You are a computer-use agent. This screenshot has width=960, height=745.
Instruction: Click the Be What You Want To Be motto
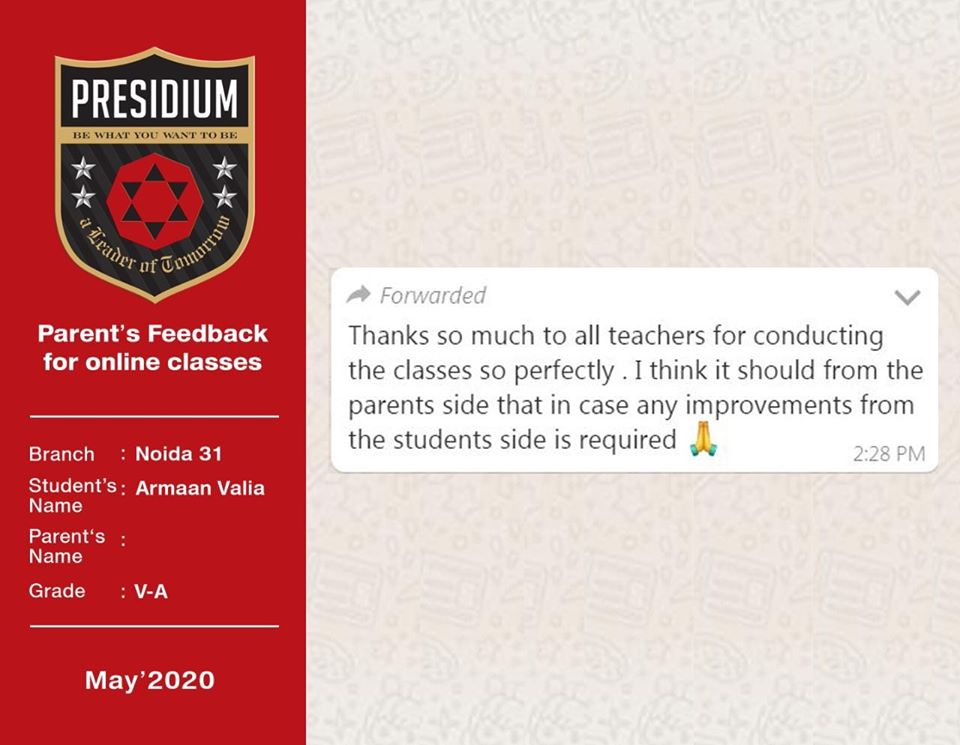coord(154,135)
